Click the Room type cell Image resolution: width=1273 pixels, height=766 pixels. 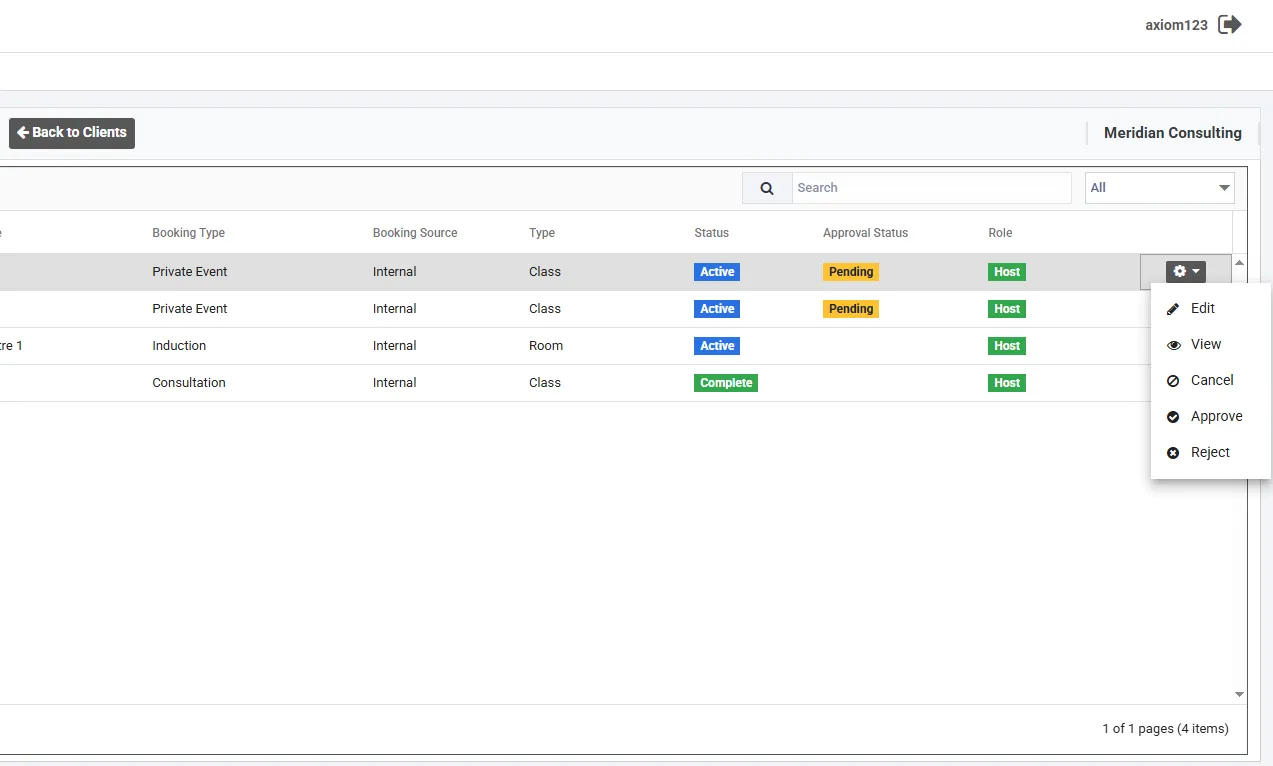coord(546,346)
